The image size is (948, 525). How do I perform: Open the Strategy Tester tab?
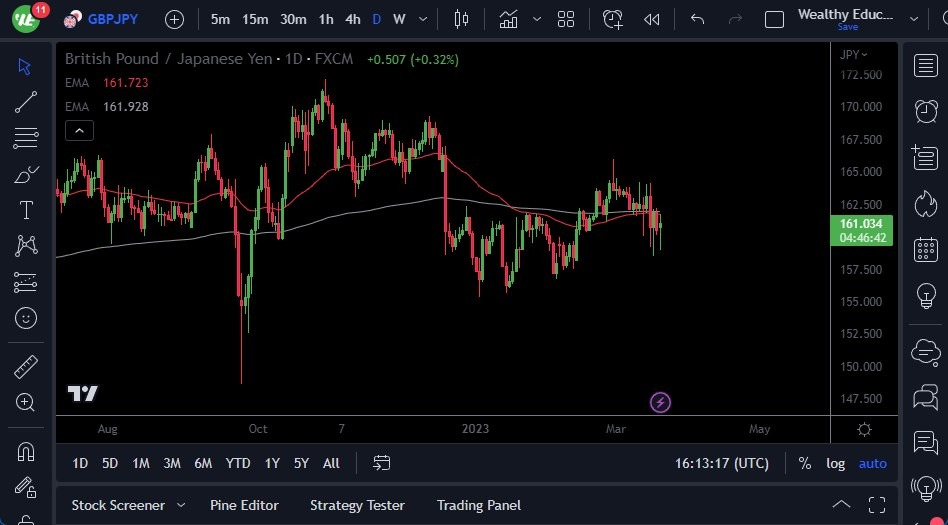pyautogui.click(x=357, y=505)
